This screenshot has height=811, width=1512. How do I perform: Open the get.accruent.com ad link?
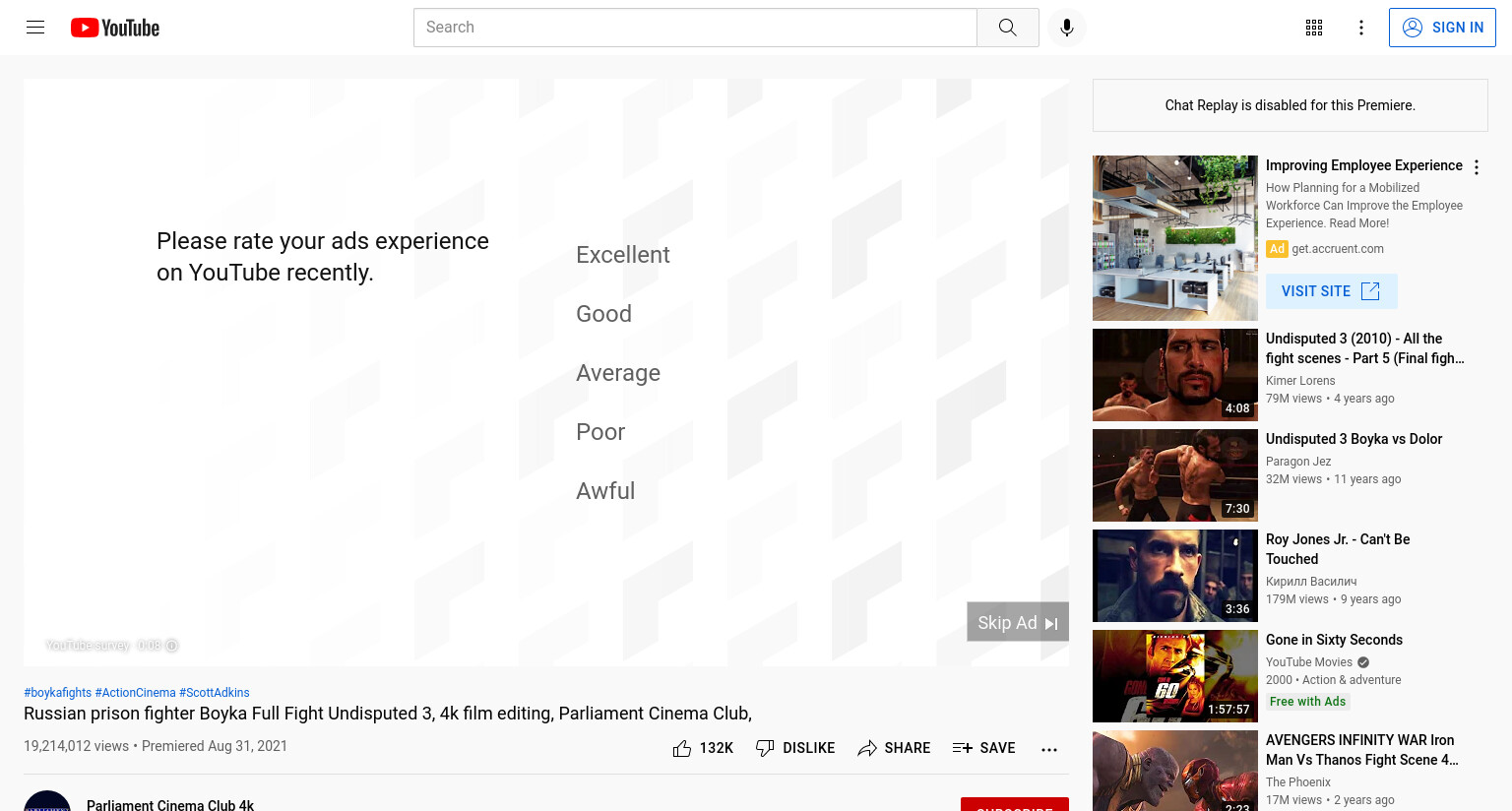[x=1338, y=249]
